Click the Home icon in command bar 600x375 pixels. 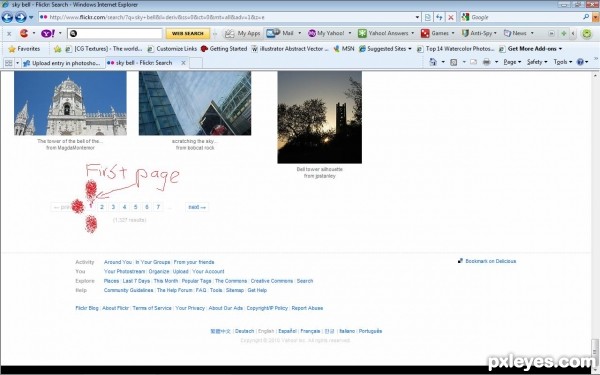(433, 62)
